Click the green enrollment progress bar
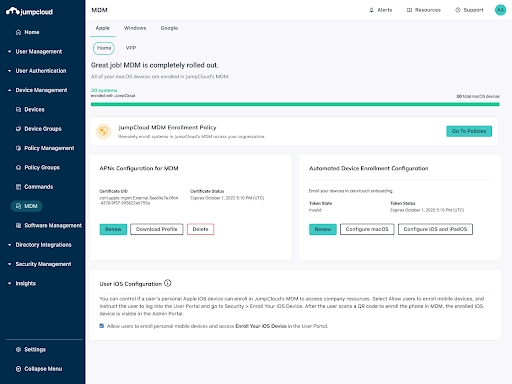The width and height of the screenshot is (512, 384). click(295, 104)
